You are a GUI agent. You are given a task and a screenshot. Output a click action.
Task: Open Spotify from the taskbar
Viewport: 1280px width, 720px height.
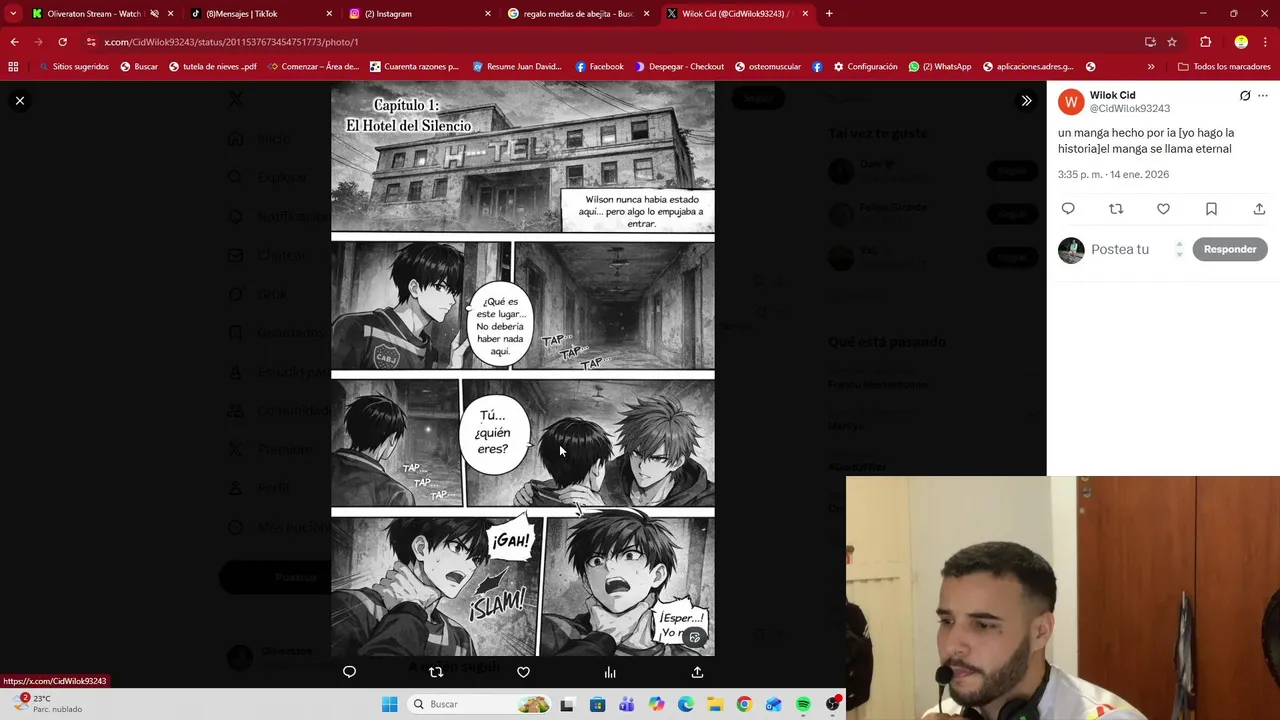803,704
